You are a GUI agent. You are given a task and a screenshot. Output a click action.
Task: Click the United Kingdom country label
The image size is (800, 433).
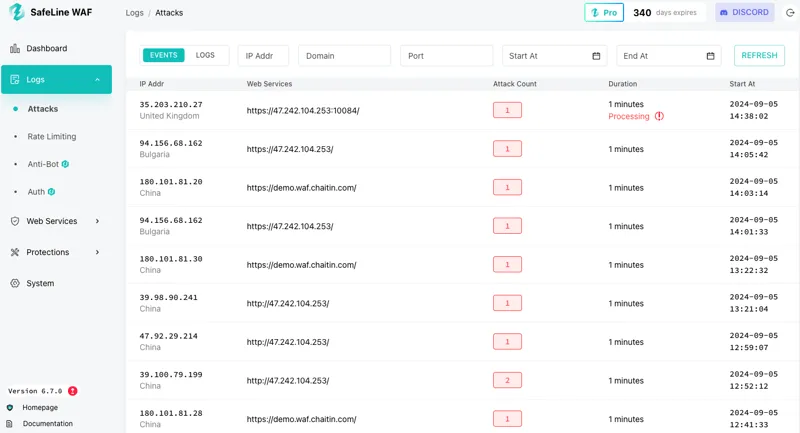[169, 116]
